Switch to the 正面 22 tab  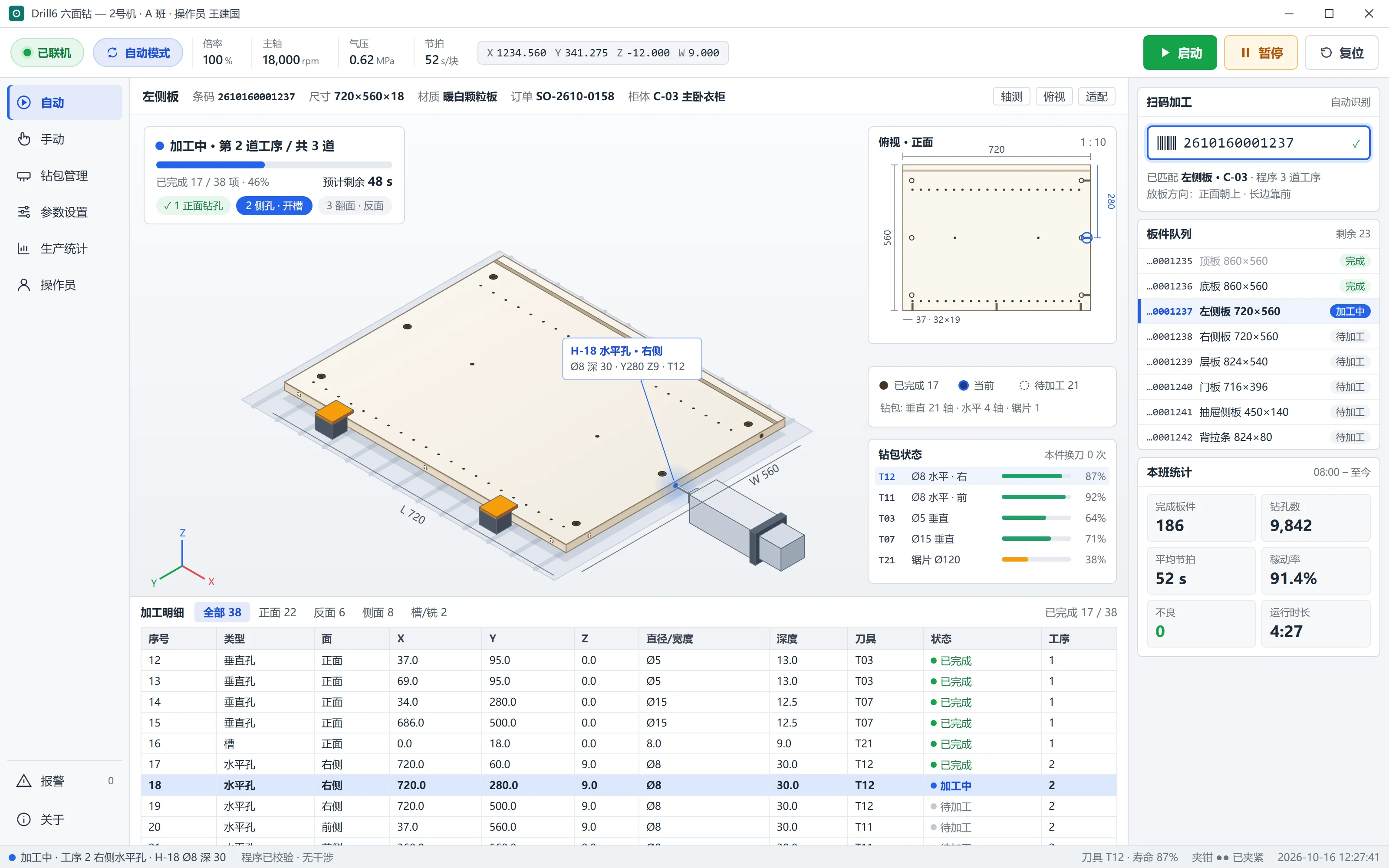tap(277, 612)
